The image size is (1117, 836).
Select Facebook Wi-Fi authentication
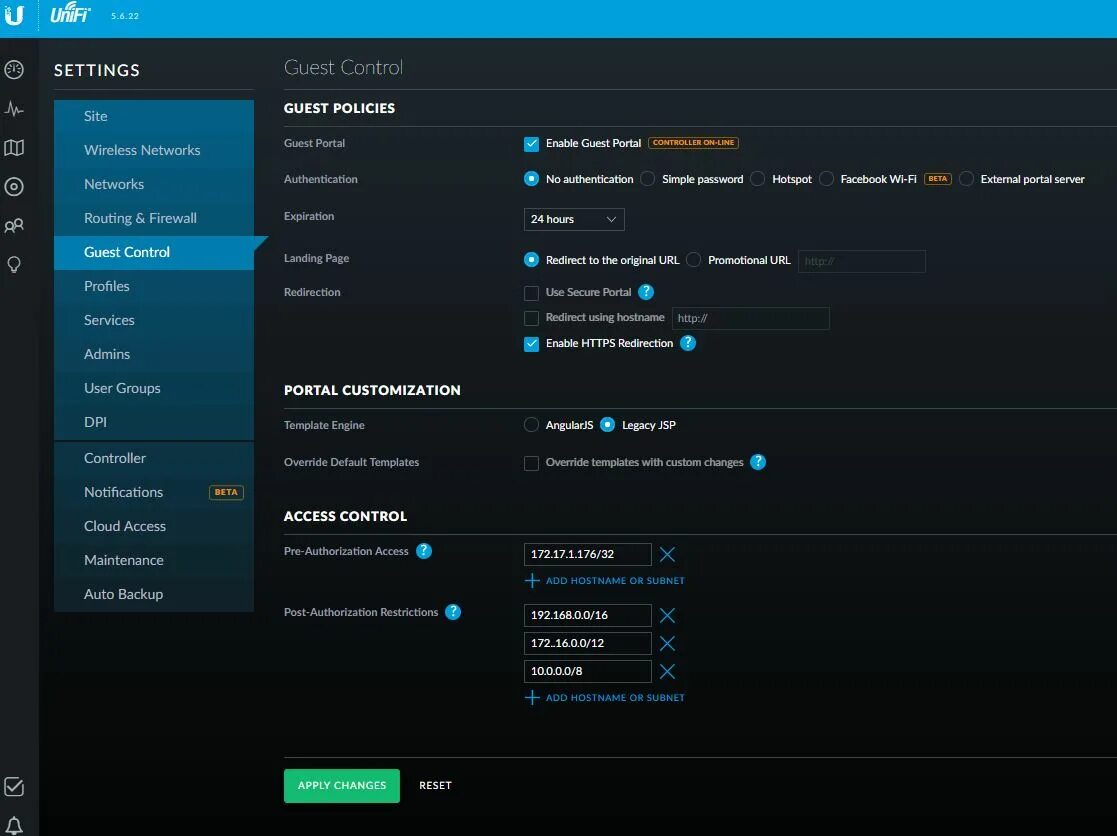pos(826,179)
